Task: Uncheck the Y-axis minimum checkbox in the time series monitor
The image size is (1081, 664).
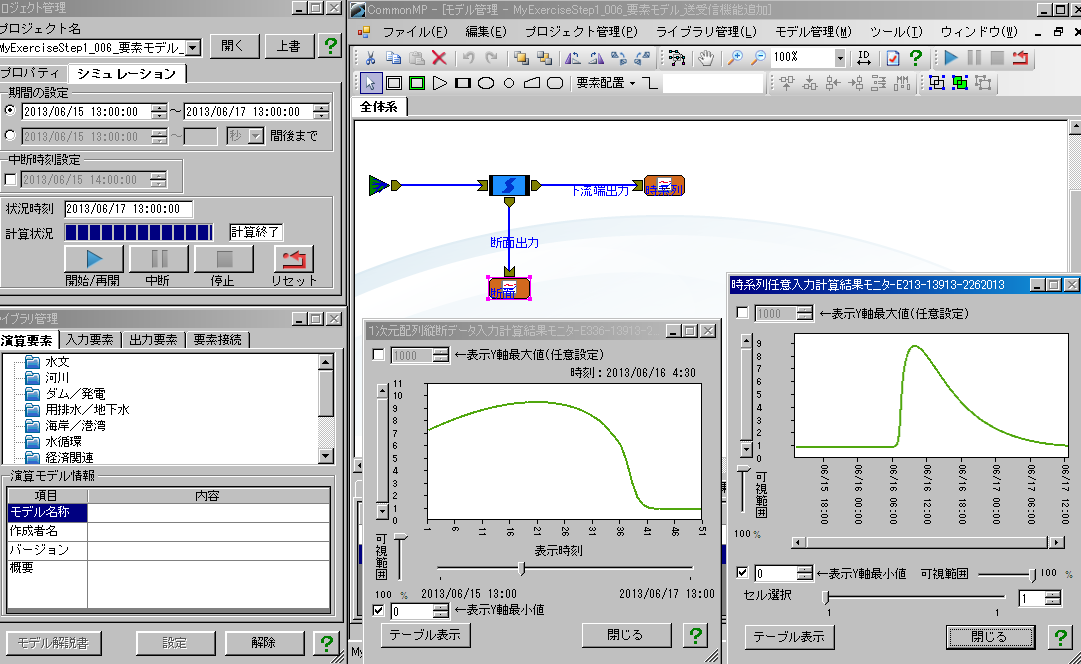Action: 742,573
